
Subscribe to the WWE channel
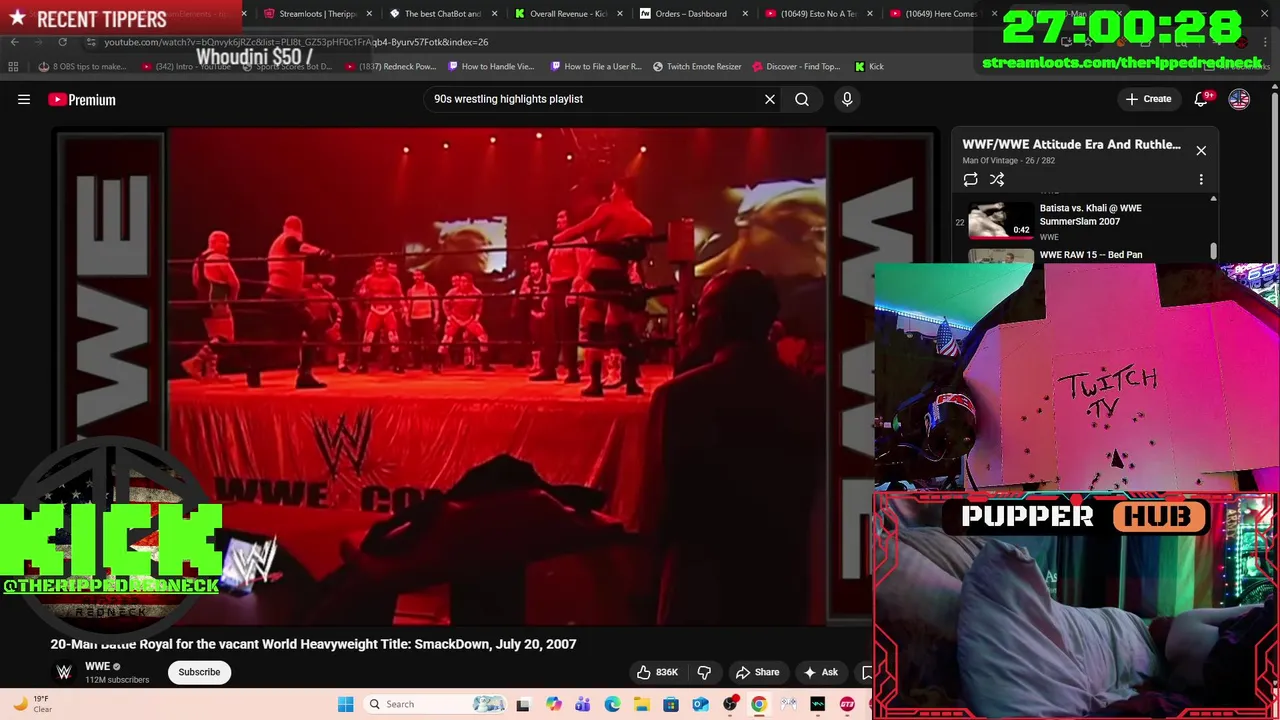pos(199,672)
